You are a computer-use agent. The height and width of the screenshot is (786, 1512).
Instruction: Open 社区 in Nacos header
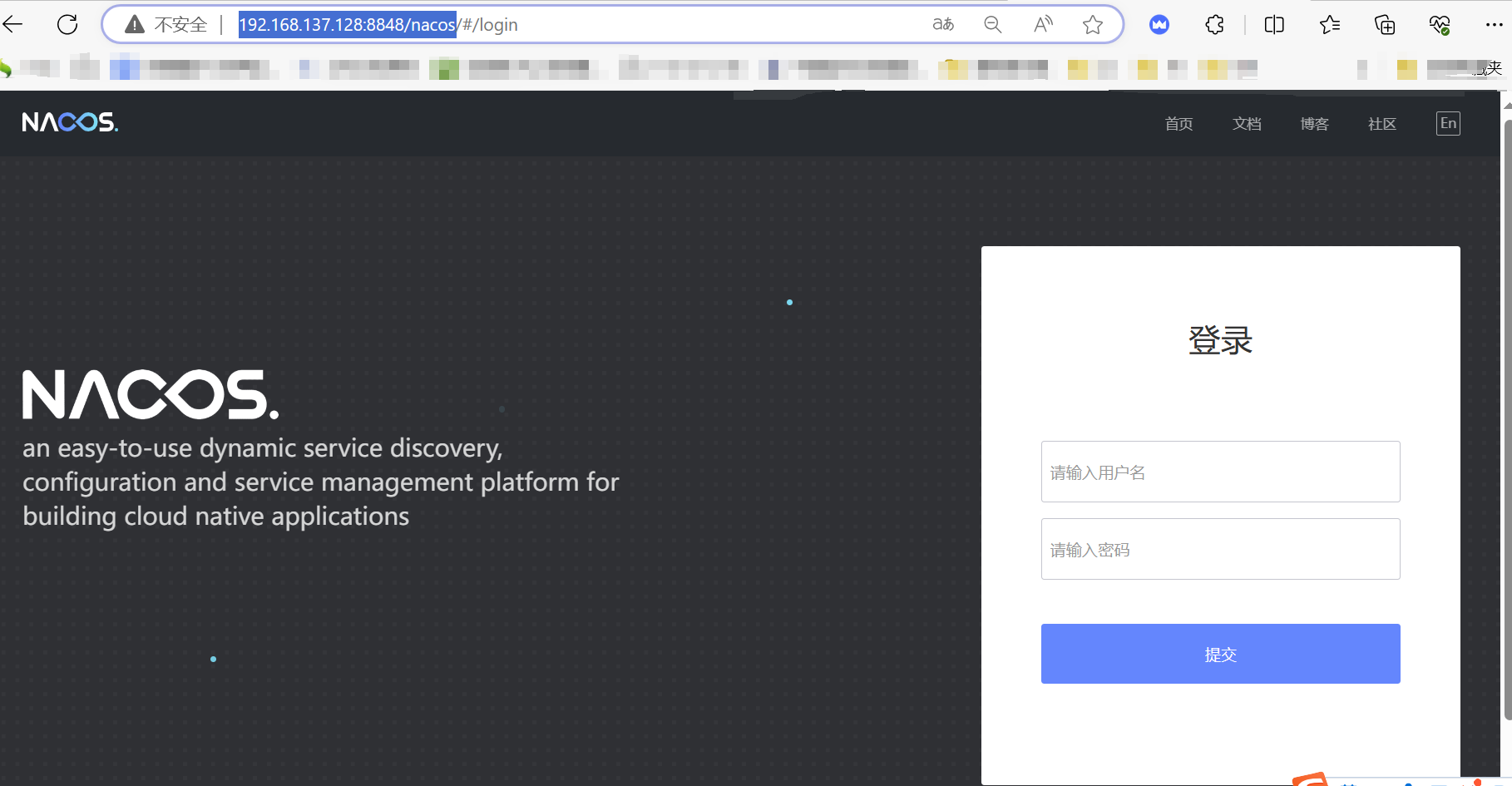1381,124
